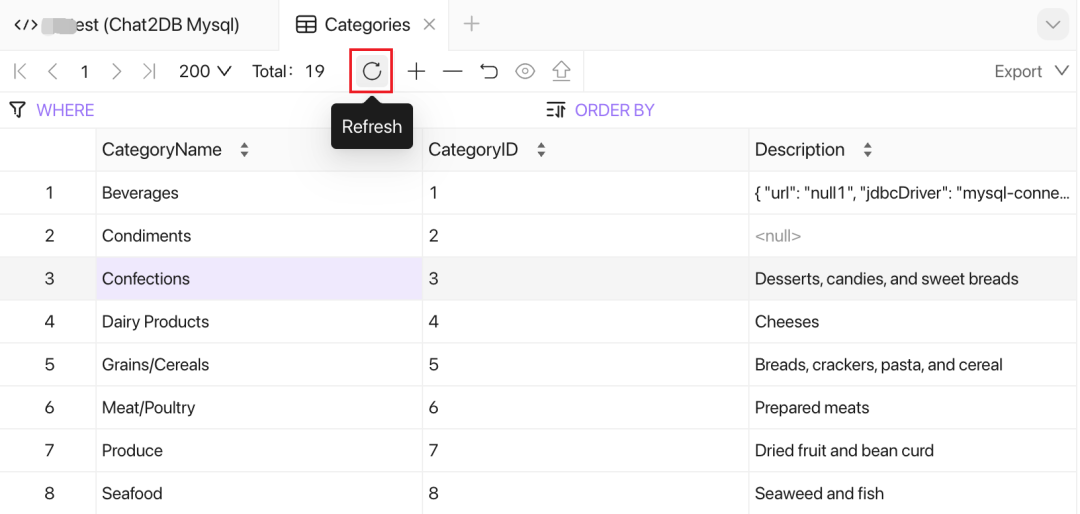Screen dimensions: 1080x514
Task: Open the 200 page size dropdown
Action: 205,71
